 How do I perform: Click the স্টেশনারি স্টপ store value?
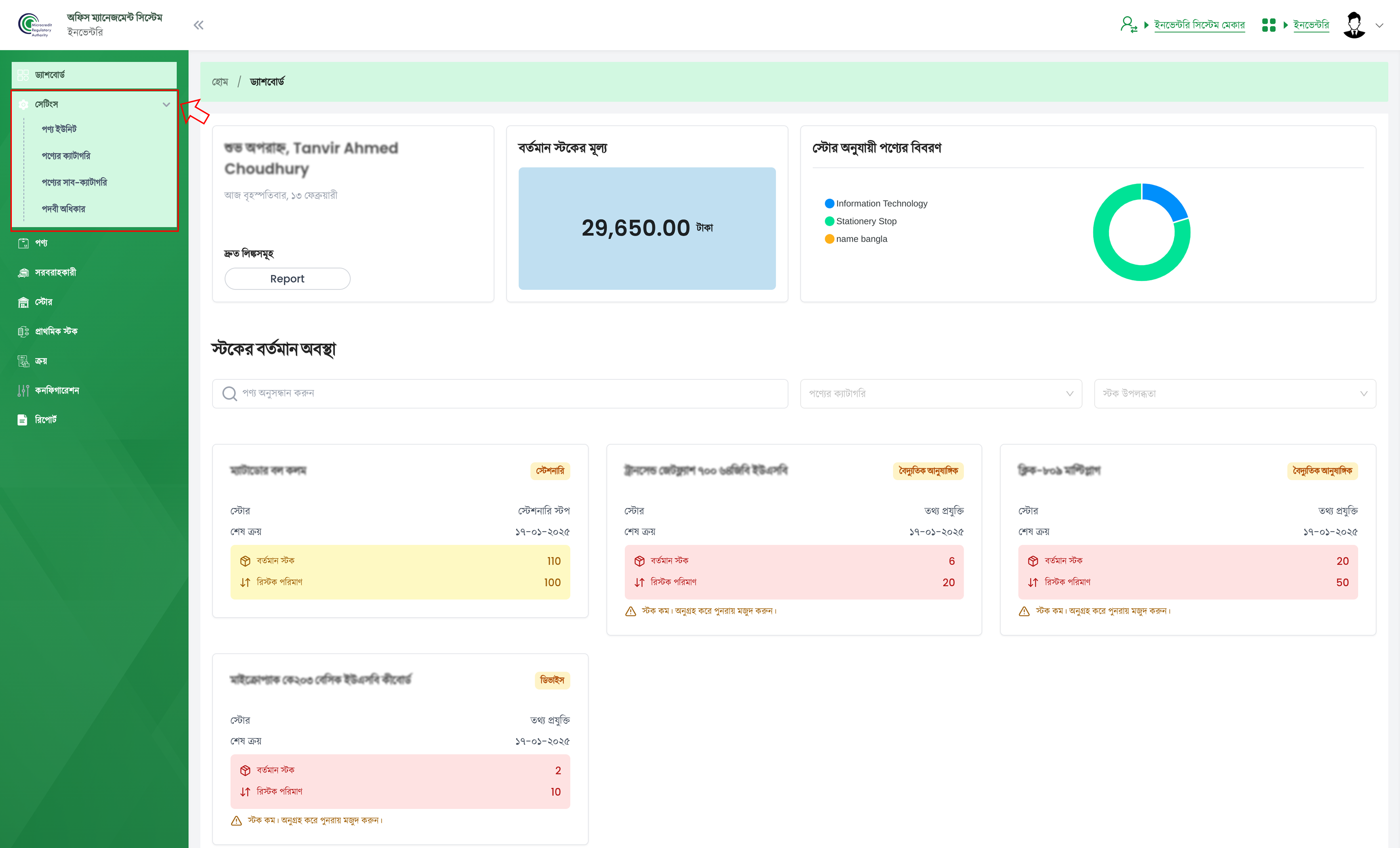pyautogui.click(x=544, y=511)
